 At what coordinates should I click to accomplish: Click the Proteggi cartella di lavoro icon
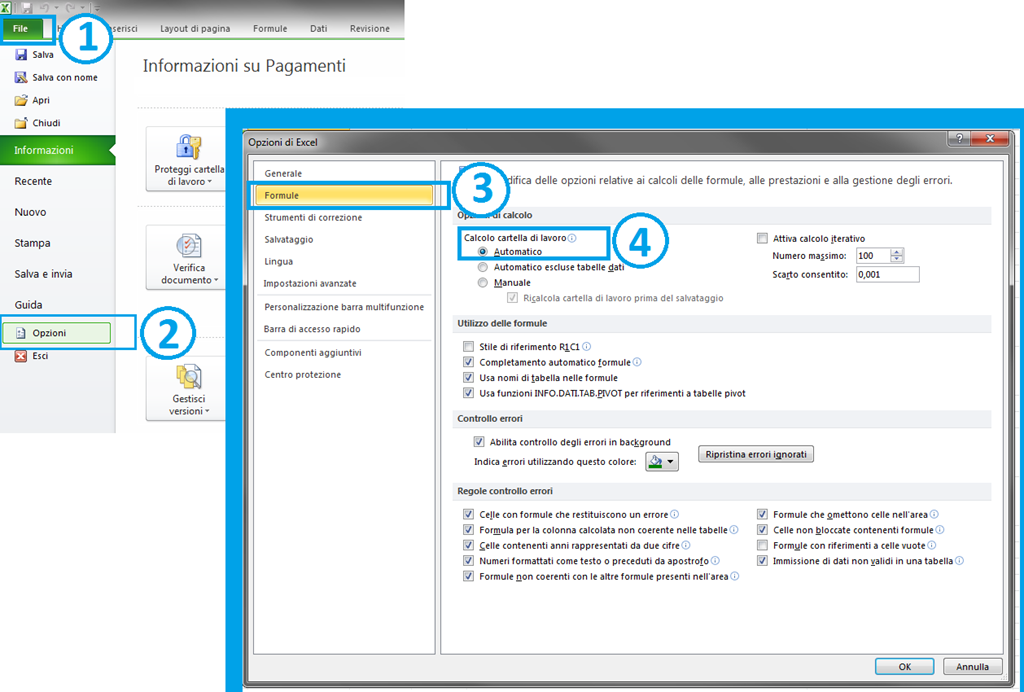[189, 147]
